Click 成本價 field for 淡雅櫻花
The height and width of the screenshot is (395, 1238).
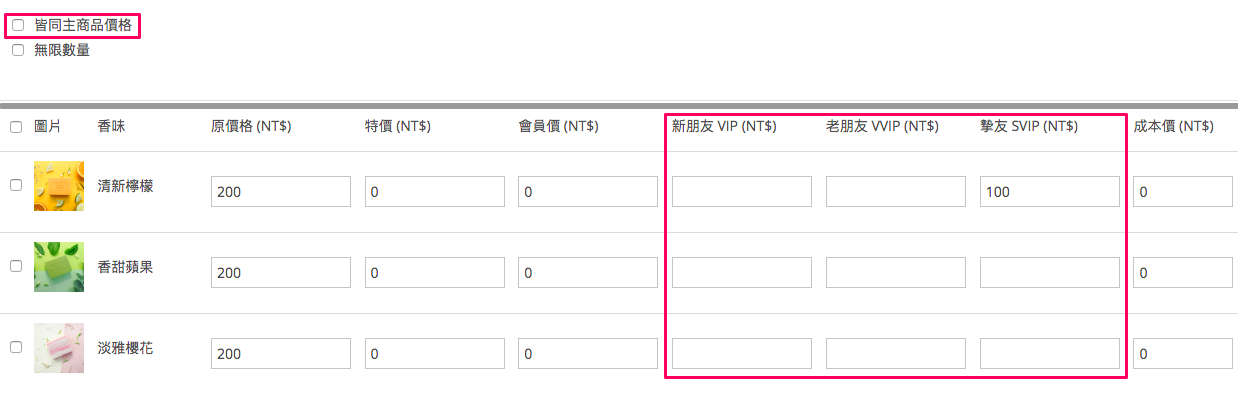point(1183,353)
